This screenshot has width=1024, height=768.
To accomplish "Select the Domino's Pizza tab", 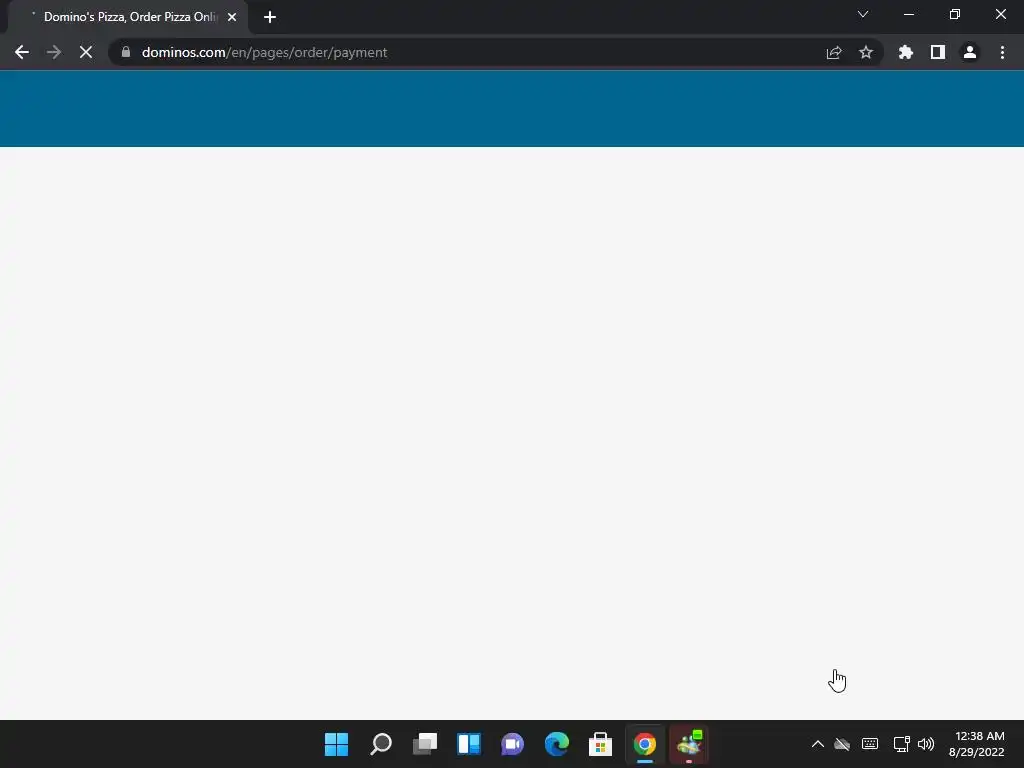I will (x=129, y=17).
